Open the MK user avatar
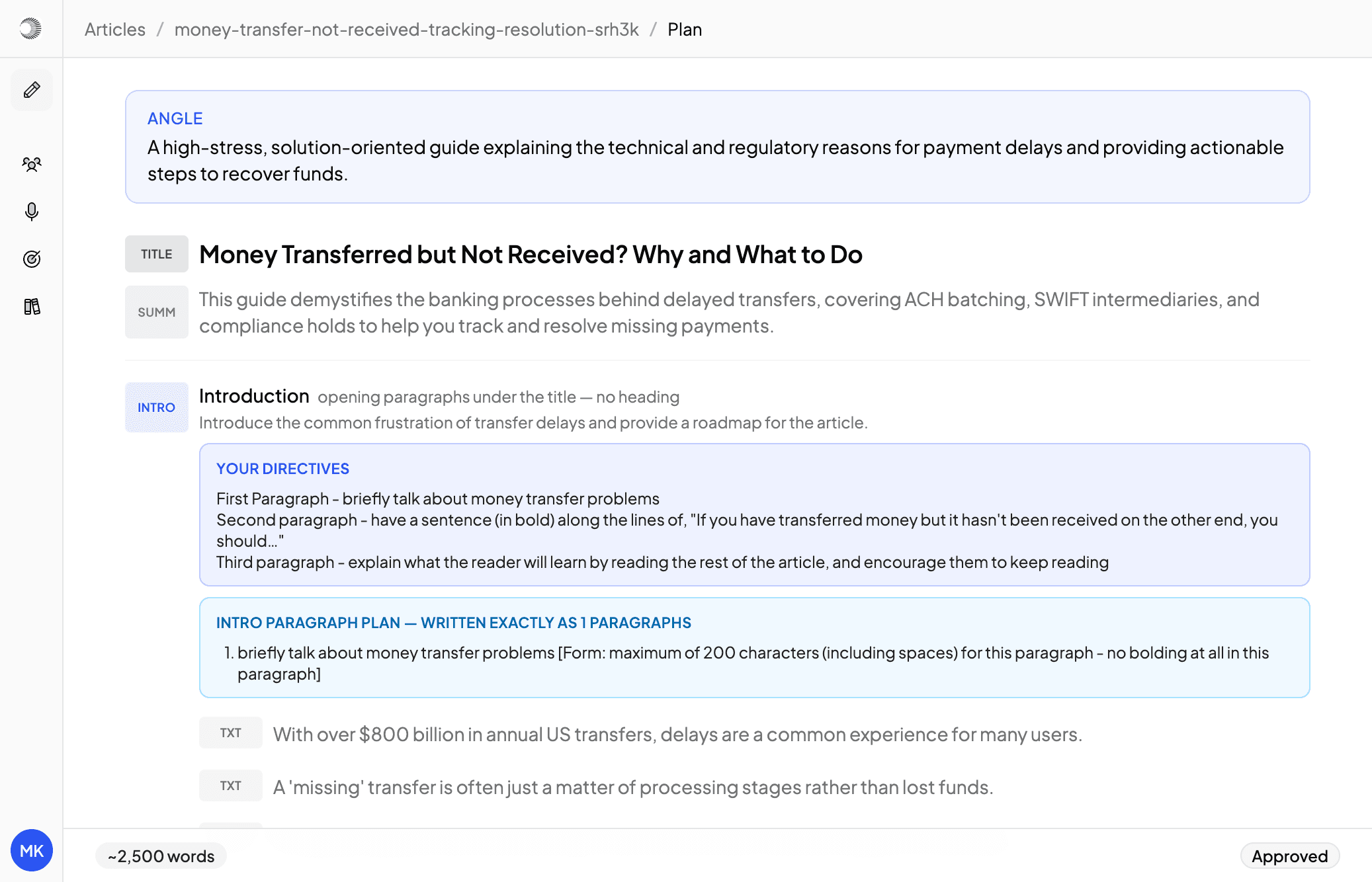This screenshot has height=882, width=1372. click(32, 850)
